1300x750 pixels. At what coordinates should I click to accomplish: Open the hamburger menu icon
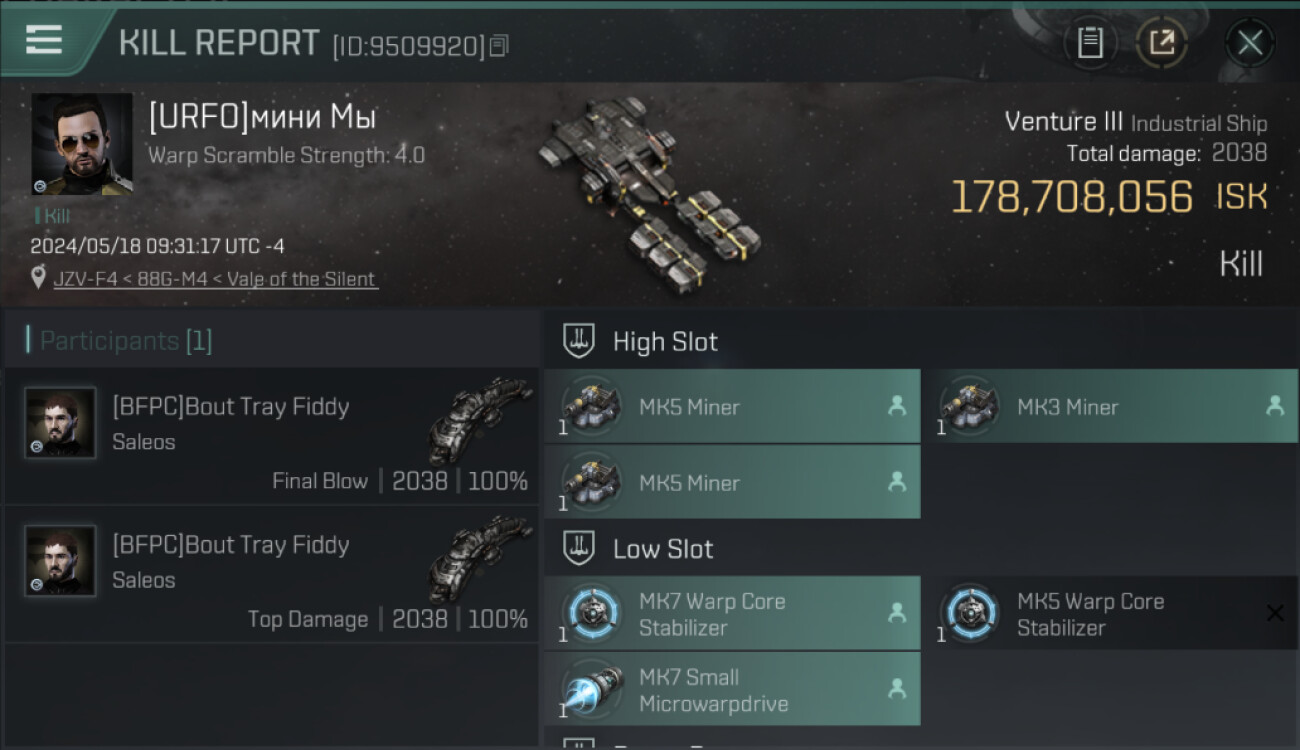tap(43, 41)
